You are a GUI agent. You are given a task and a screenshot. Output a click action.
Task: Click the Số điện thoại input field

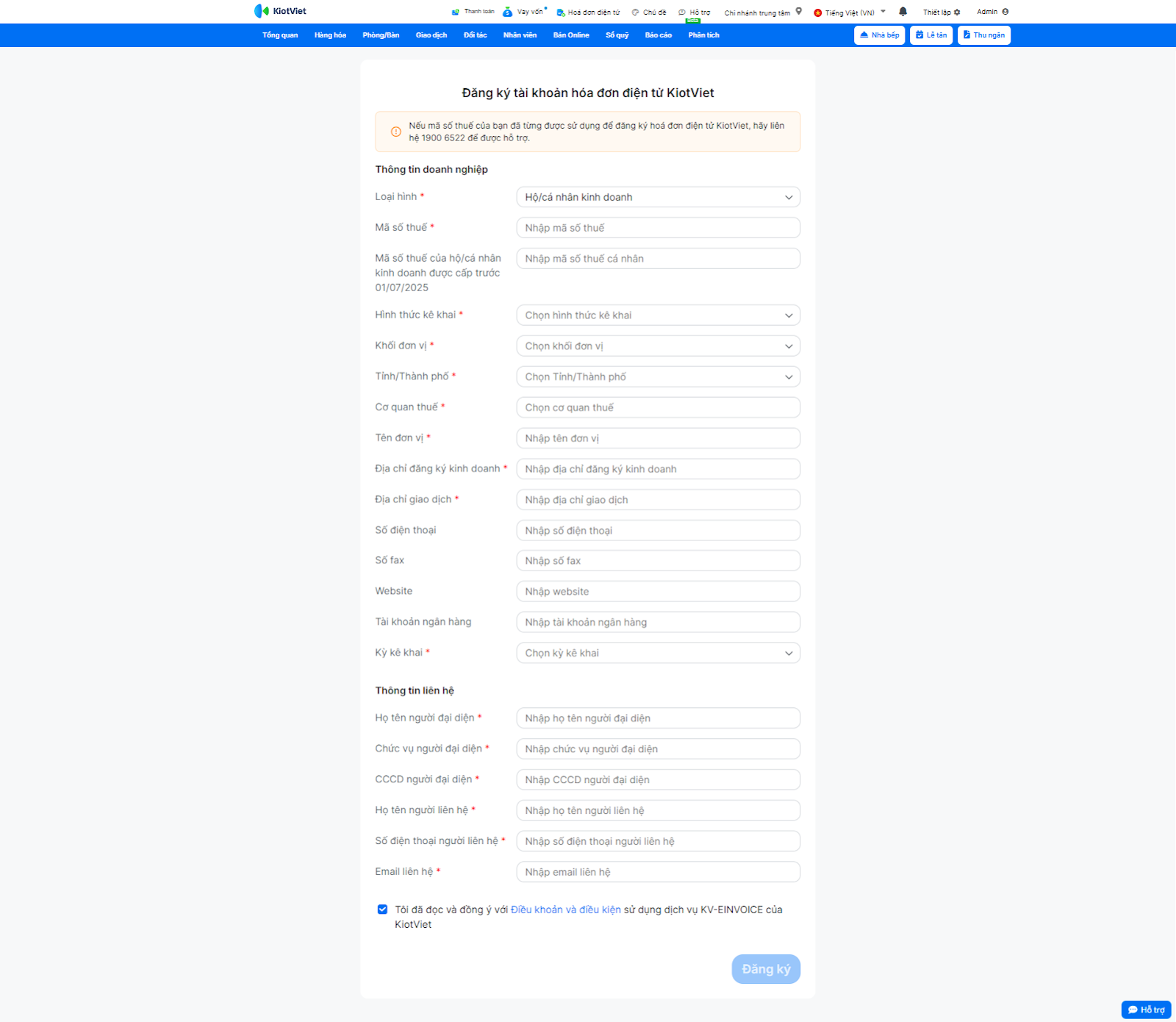[x=659, y=531]
